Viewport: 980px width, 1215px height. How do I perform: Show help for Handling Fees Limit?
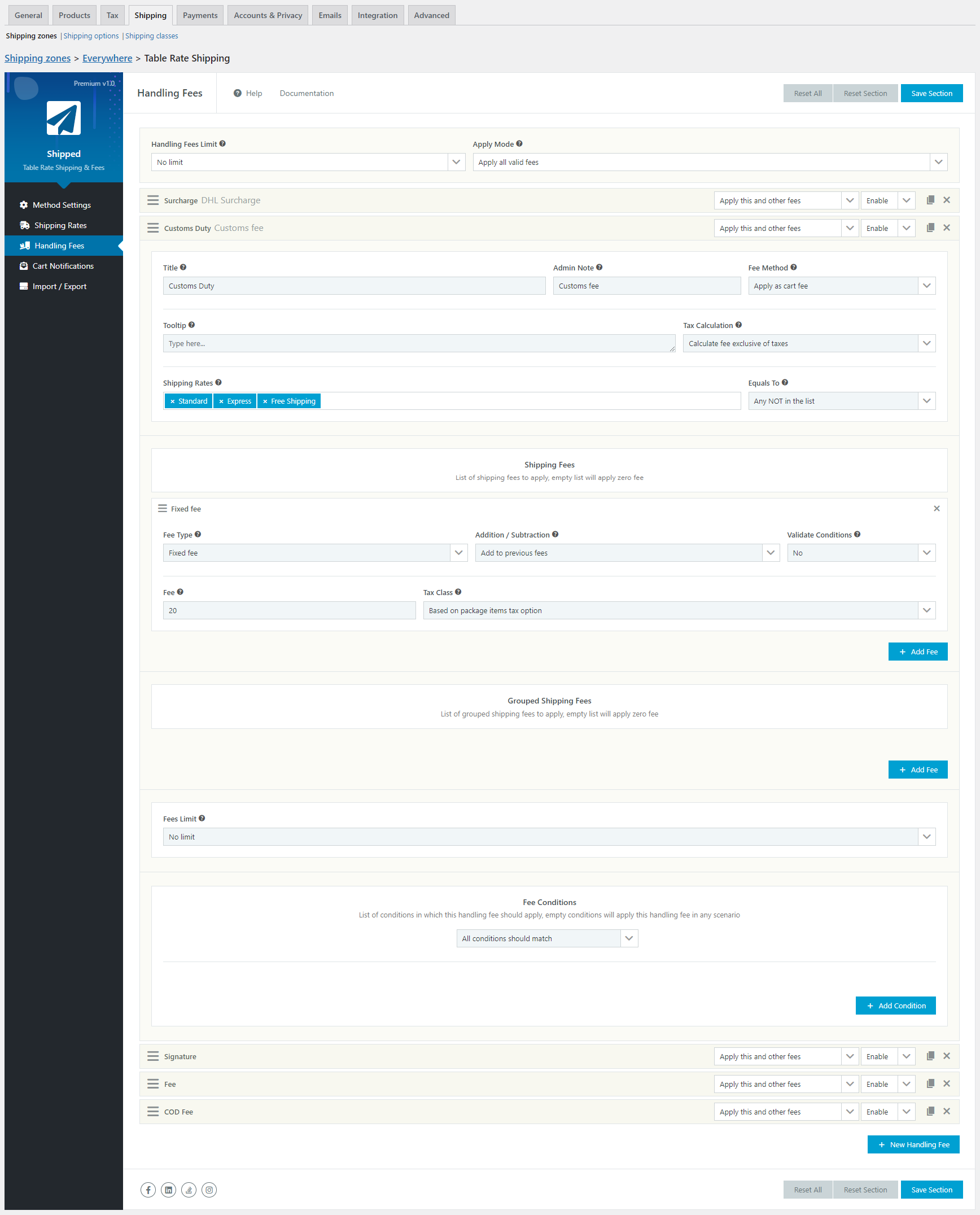[222, 143]
